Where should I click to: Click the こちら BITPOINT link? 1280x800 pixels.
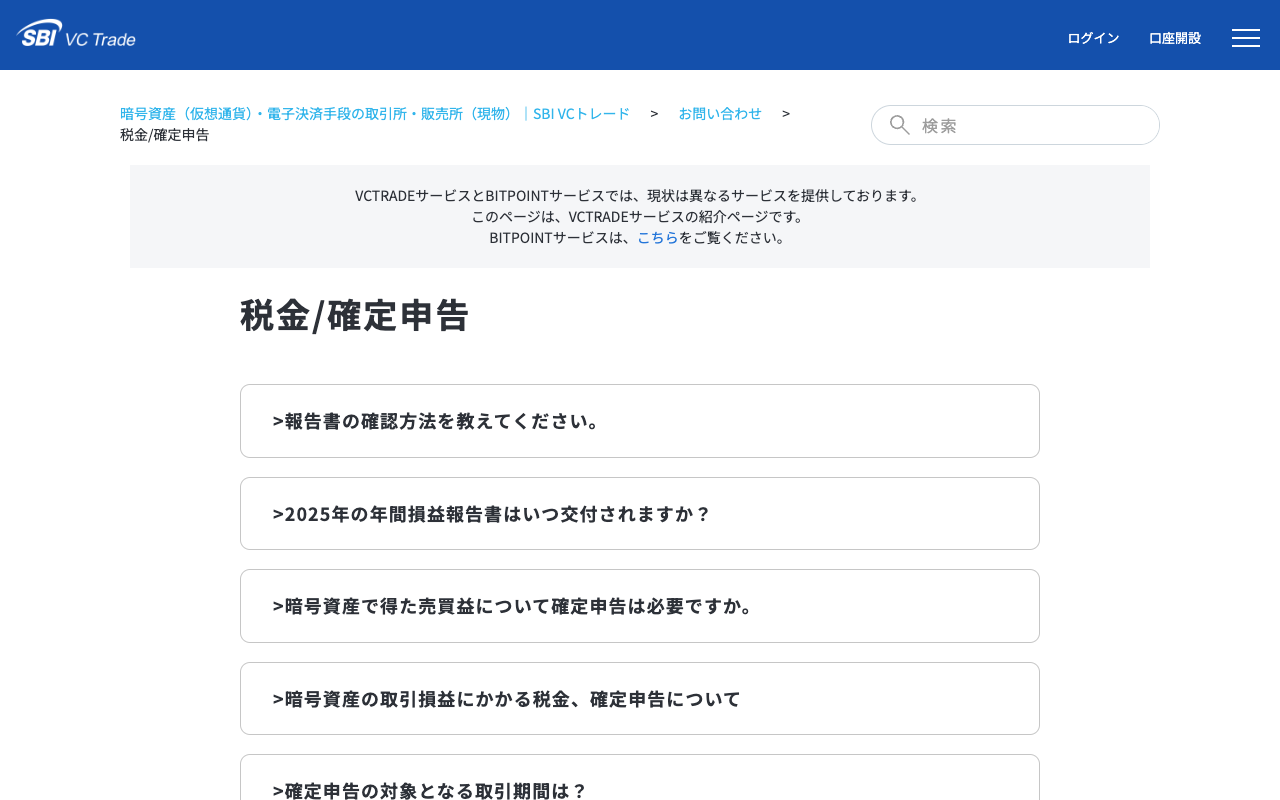point(658,237)
